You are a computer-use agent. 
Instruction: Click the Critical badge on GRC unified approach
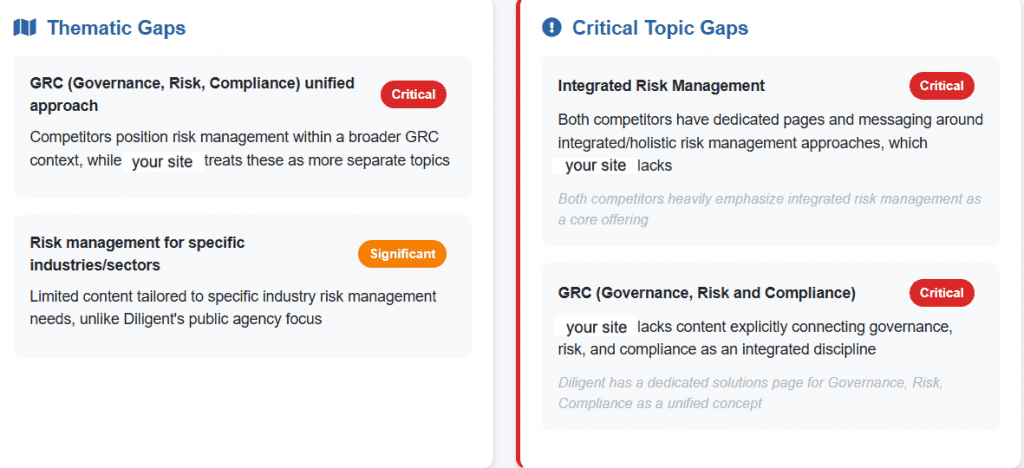(x=413, y=94)
